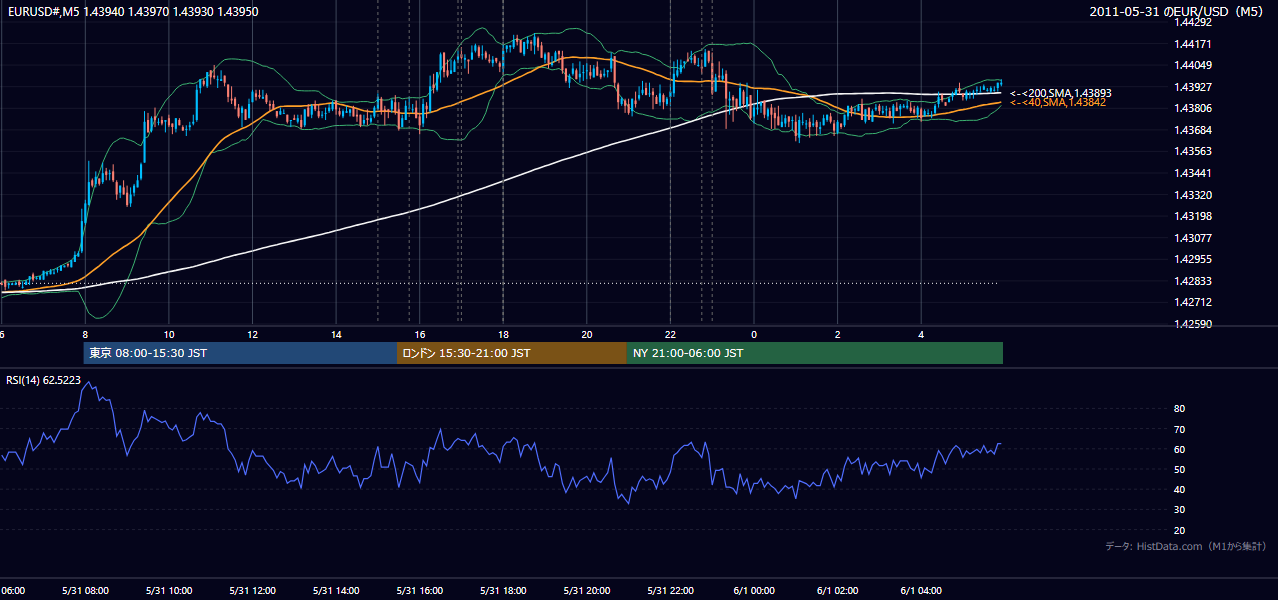Viewport: 1278px width, 600px height.
Task: Click the NY 21:00-06:00 JST session bar
Action: [x=815, y=353]
